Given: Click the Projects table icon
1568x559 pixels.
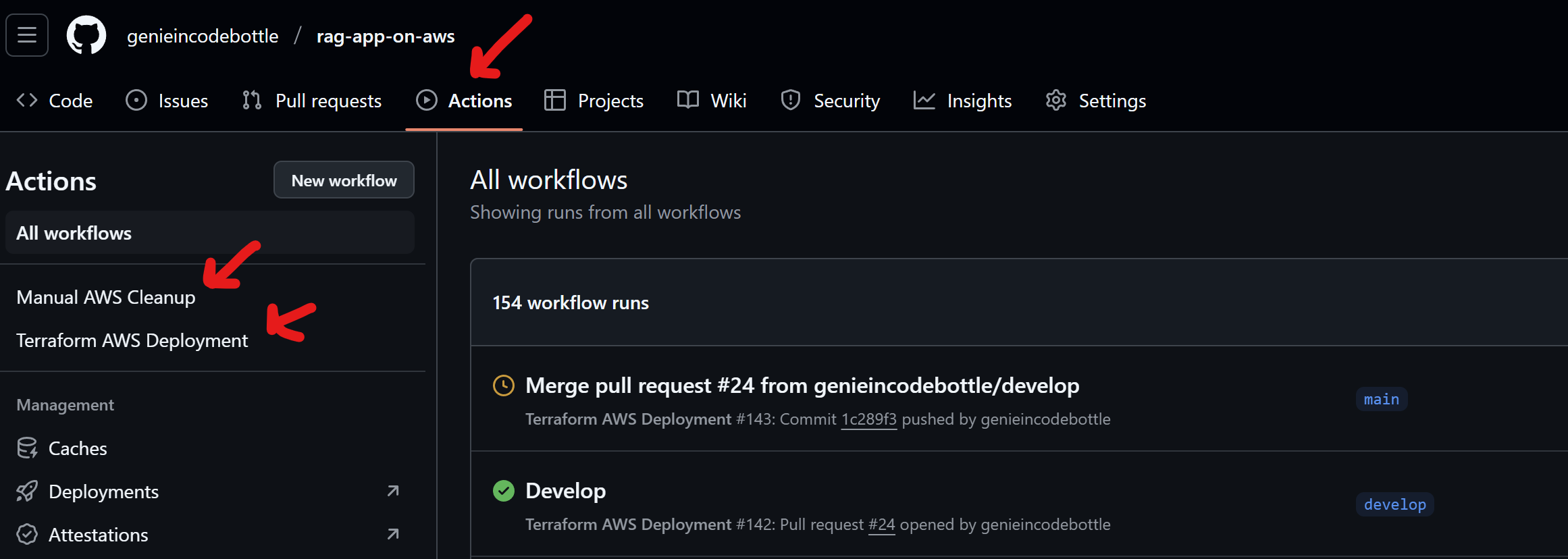Looking at the screenshot, I should point(555,101).
